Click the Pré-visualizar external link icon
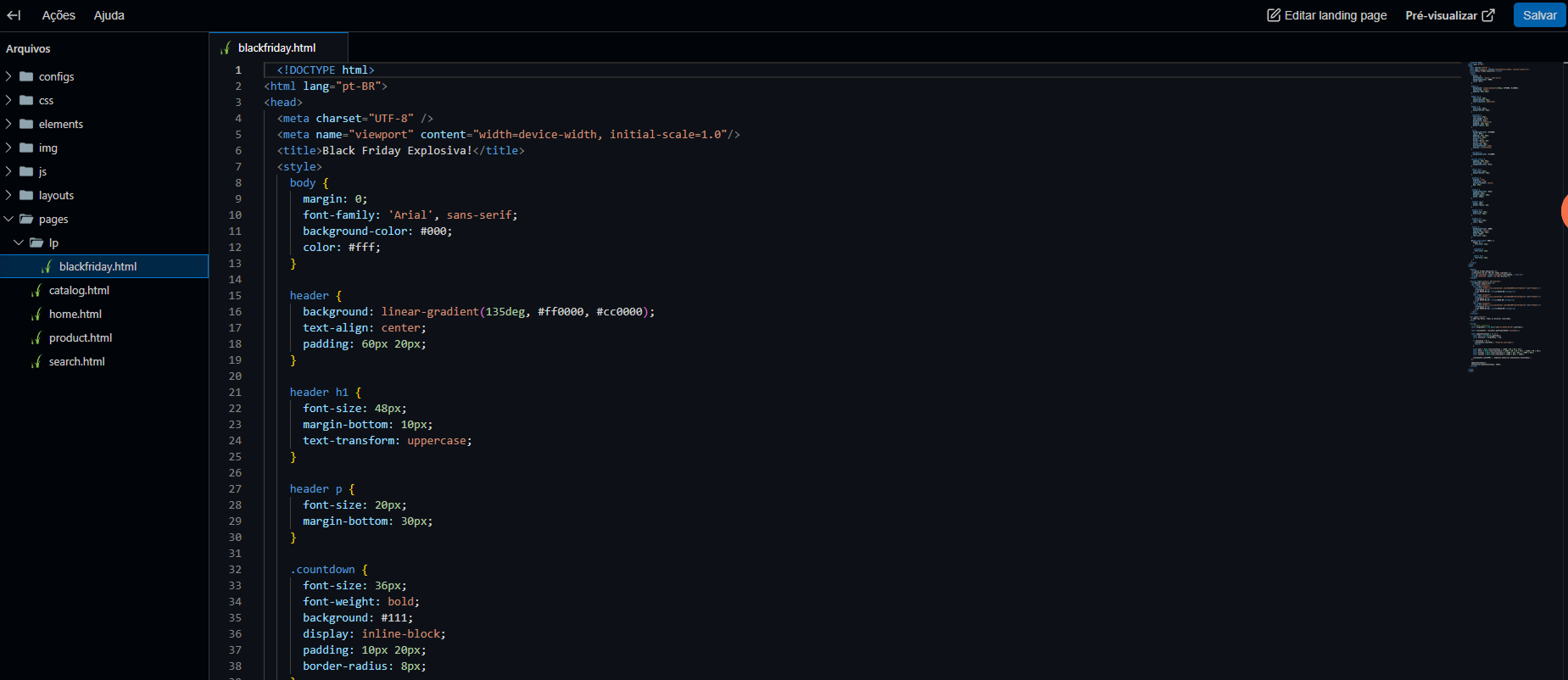Screen dimensions: 1568x680 coord(1488,15)
